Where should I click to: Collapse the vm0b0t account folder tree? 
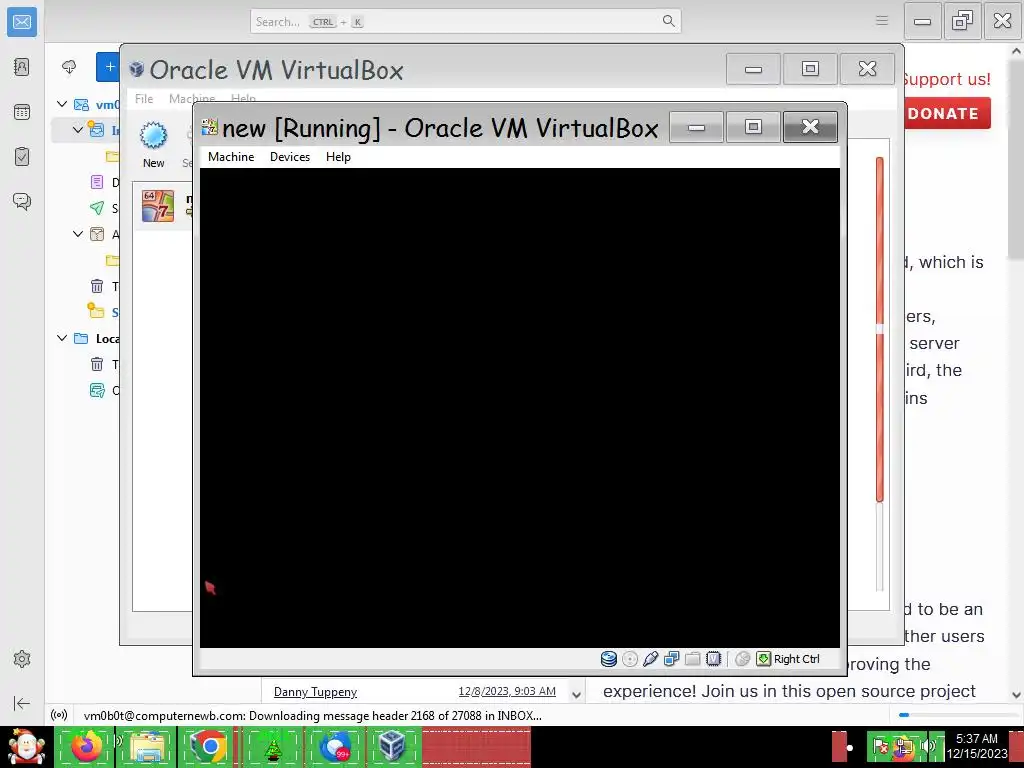(x=62, y=104)
